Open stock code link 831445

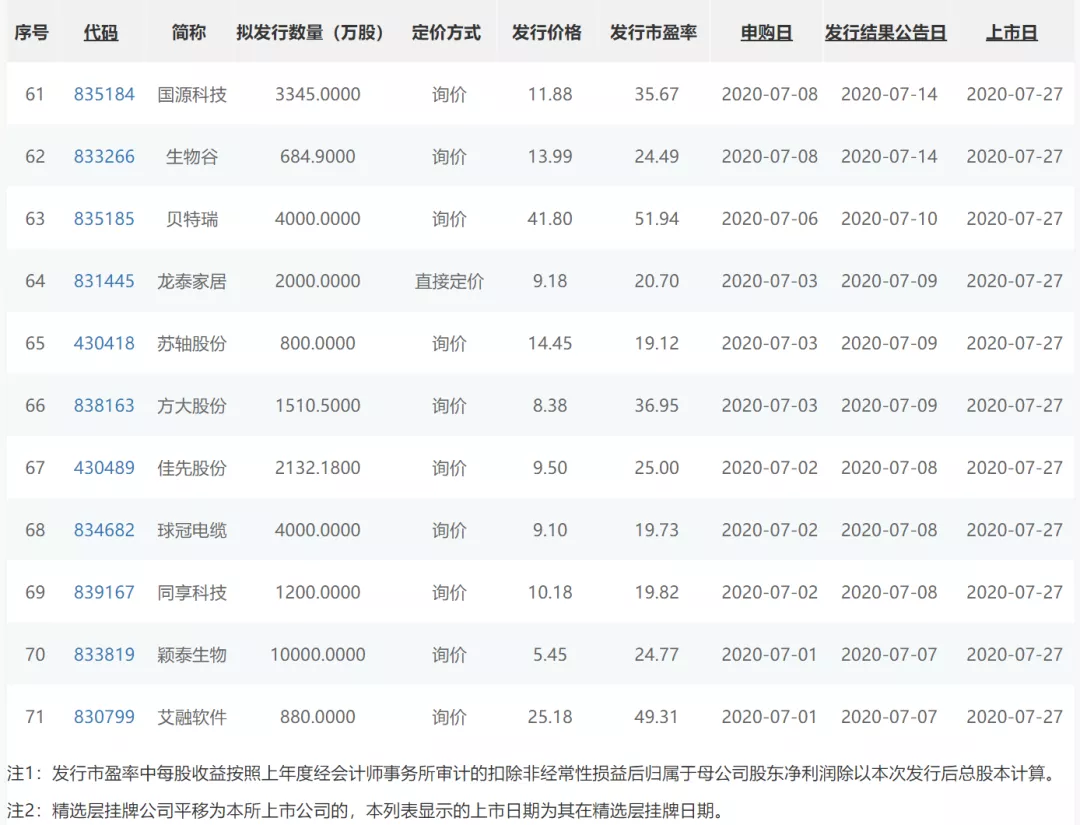tap(105, 281)
